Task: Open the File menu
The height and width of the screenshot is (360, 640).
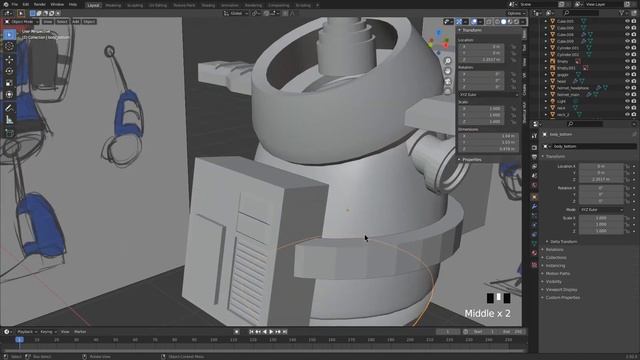Action: [x=15, y=4]
